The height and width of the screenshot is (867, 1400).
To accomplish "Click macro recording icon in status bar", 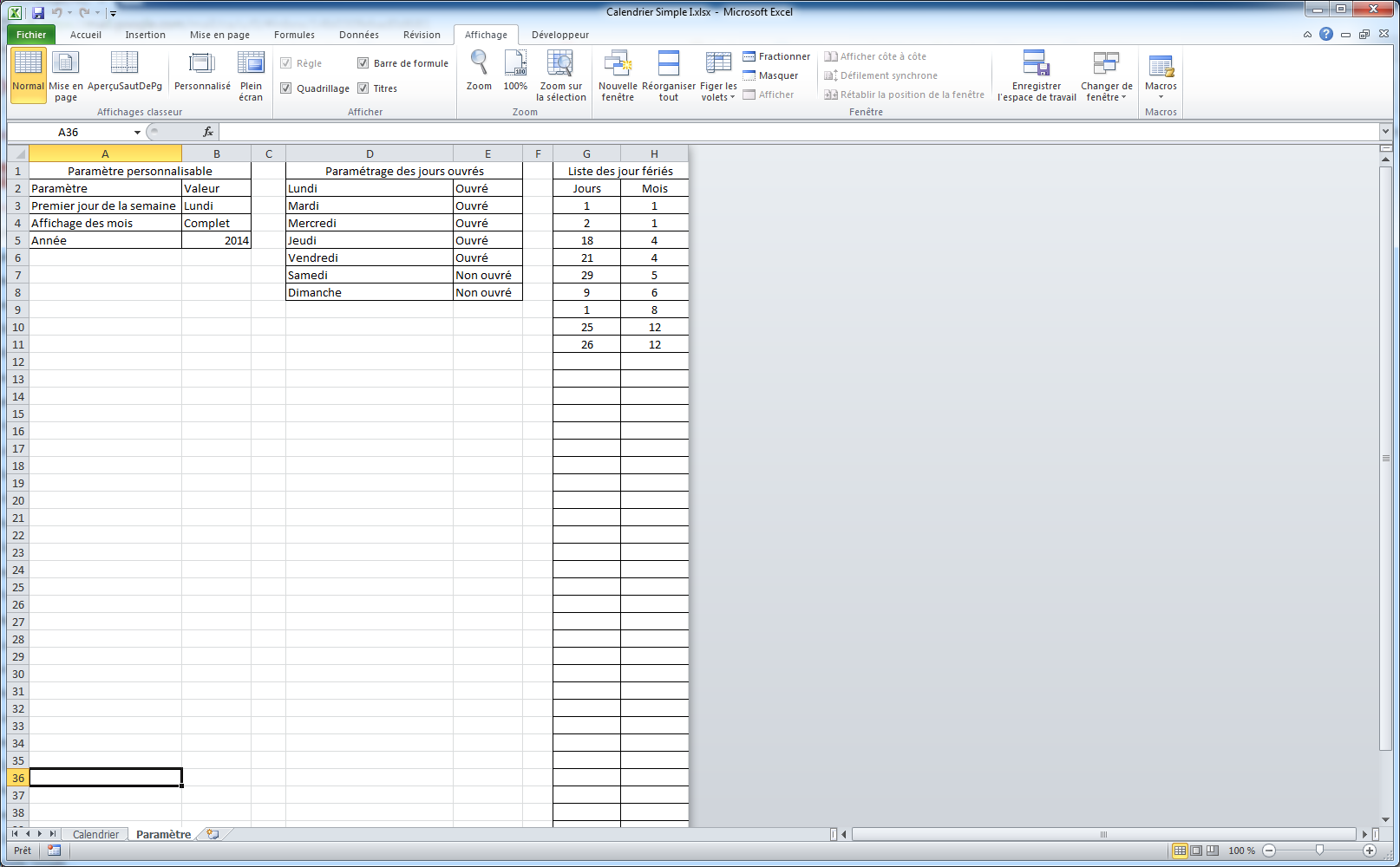I will point(54,851).
